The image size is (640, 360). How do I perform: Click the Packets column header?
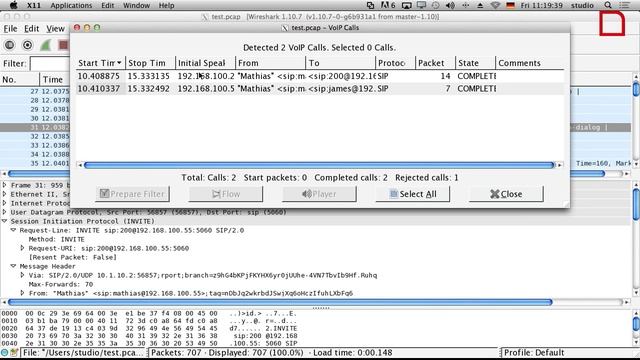coord(435,63)
